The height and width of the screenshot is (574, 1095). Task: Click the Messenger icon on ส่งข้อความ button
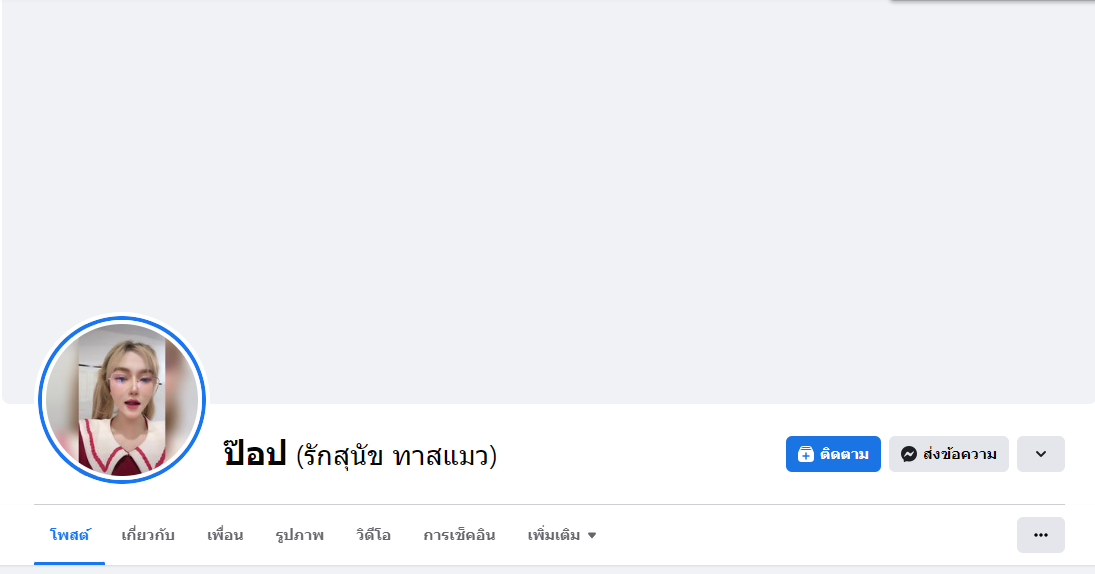point(908,454)
